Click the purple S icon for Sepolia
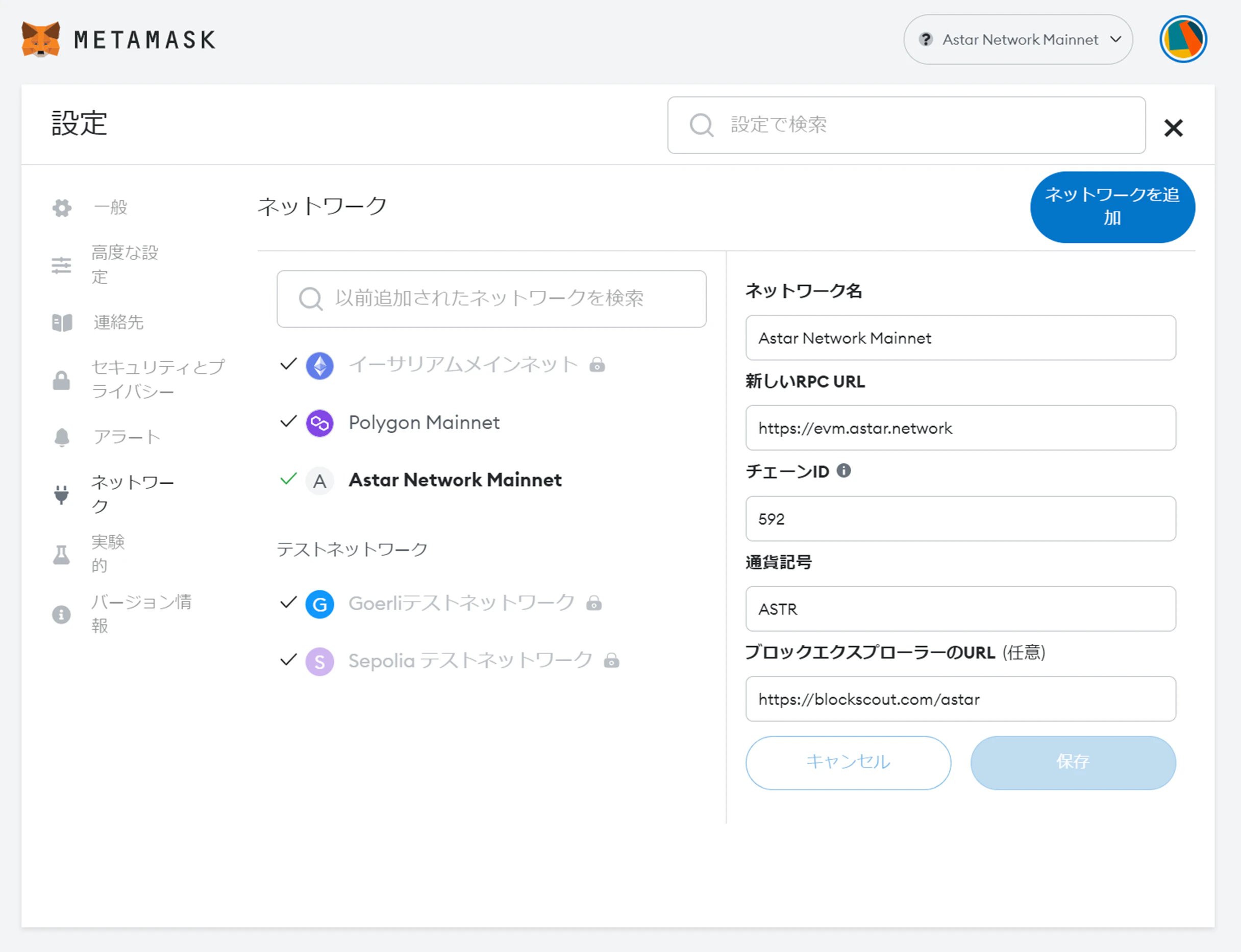The height and width of the screenshot is (952, 1241). click(x=319, y=661)
